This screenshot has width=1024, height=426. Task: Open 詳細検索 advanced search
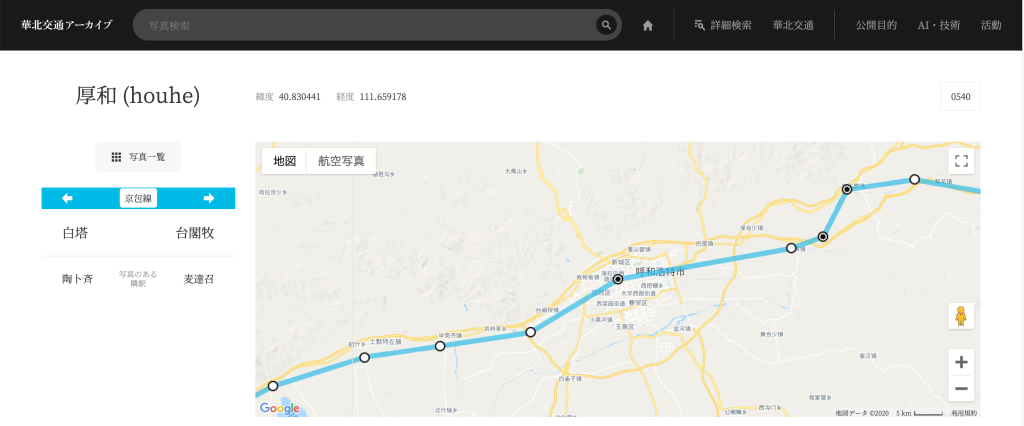pos(723,25)
